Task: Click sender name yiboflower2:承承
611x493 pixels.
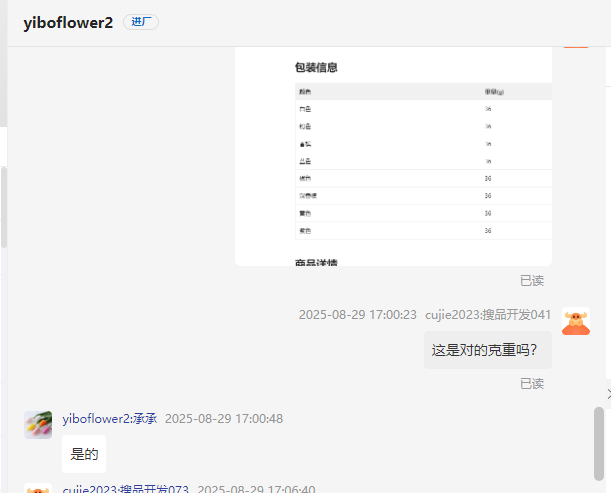Action: point(109,418)
